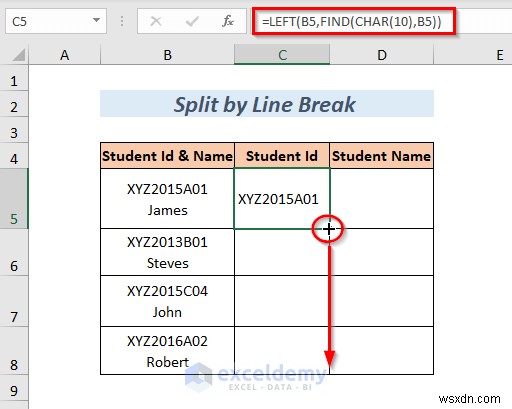Click the Enter checkmark formula bar icon

click(x=192, y=22)
